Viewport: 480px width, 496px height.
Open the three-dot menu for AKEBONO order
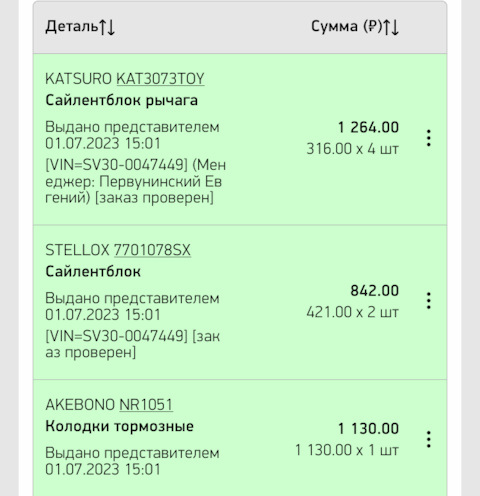point(429,439)
